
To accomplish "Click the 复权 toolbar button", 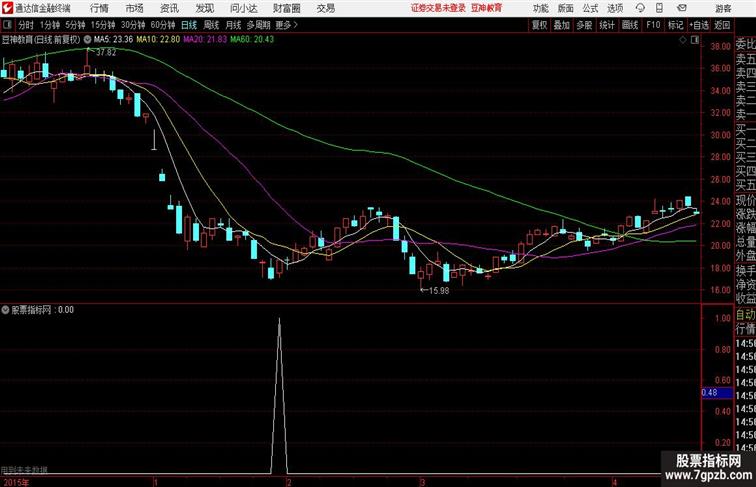I will (540, 25).
